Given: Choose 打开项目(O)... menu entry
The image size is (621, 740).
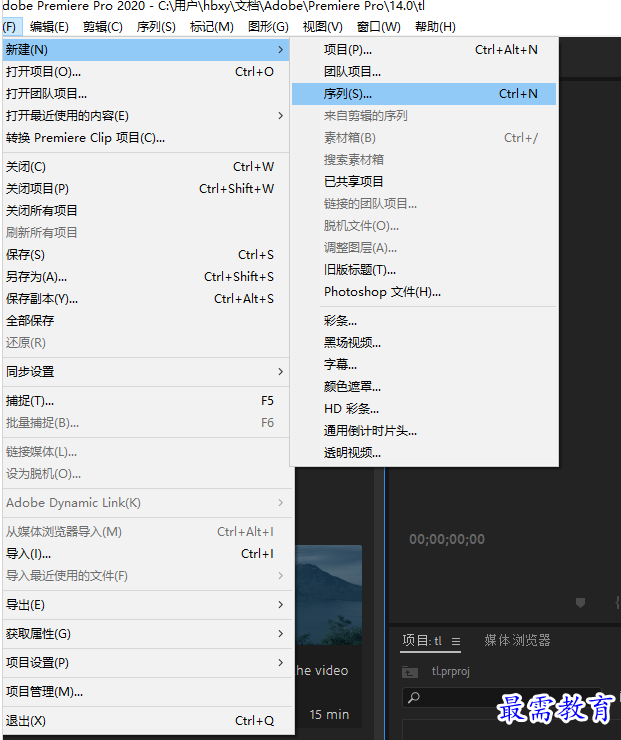Looking at the screenshot, I should [x=146, y=72].
